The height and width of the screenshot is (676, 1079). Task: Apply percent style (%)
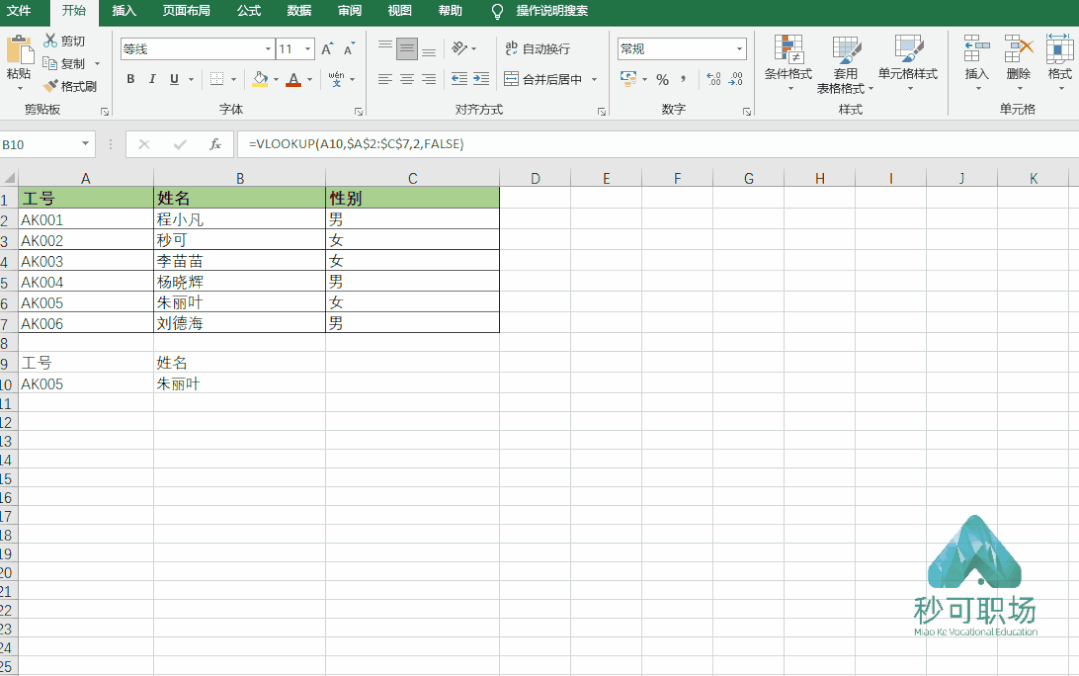(662, 79)
